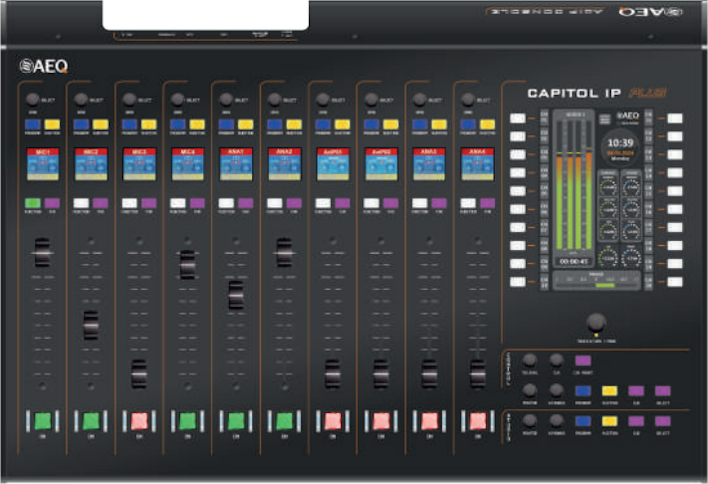Screen dimensions: 708x484
Task: Turn on red ON button for MIC3
Action: (140, 421)
